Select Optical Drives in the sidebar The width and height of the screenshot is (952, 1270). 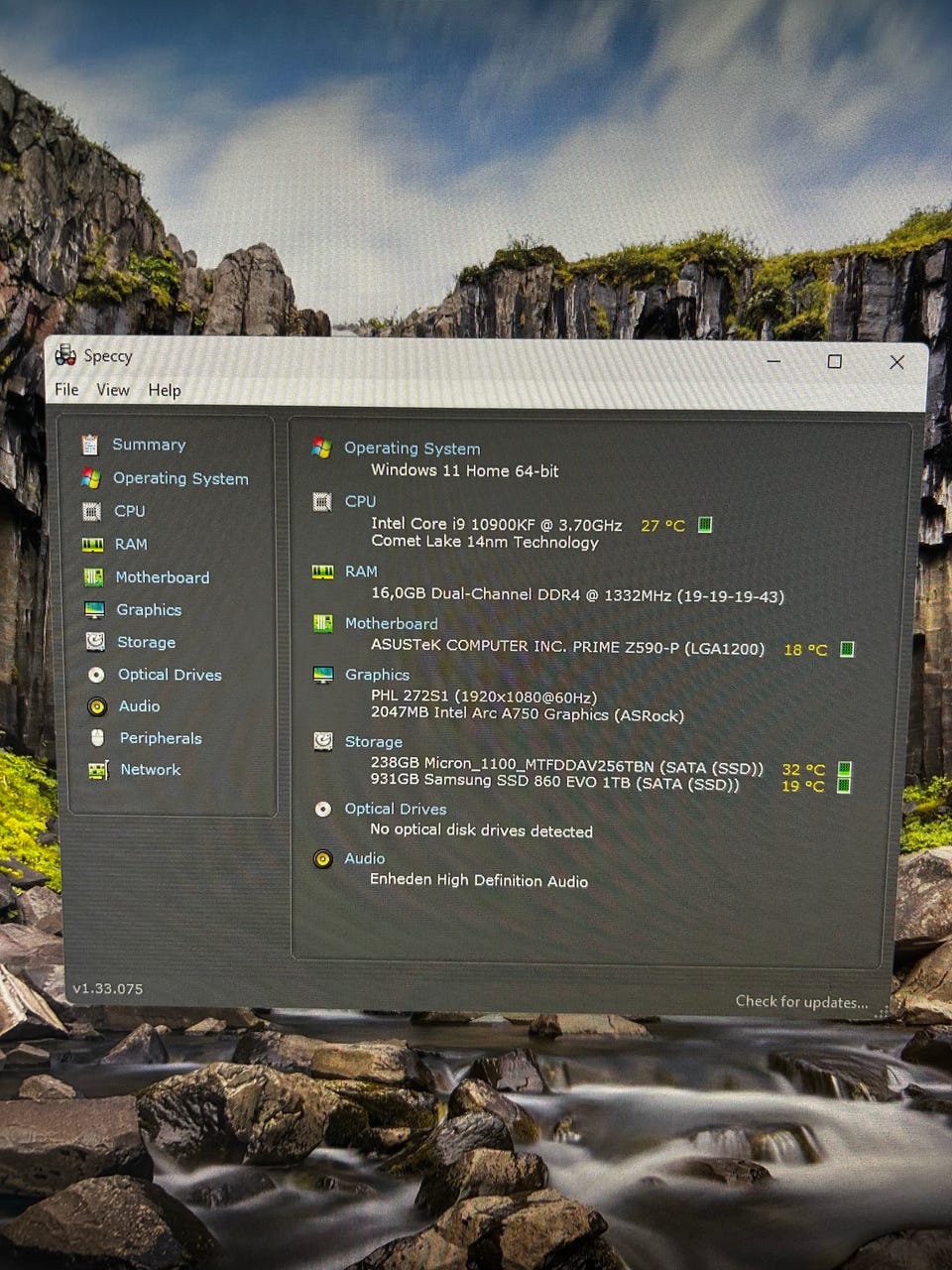point(170,675)
